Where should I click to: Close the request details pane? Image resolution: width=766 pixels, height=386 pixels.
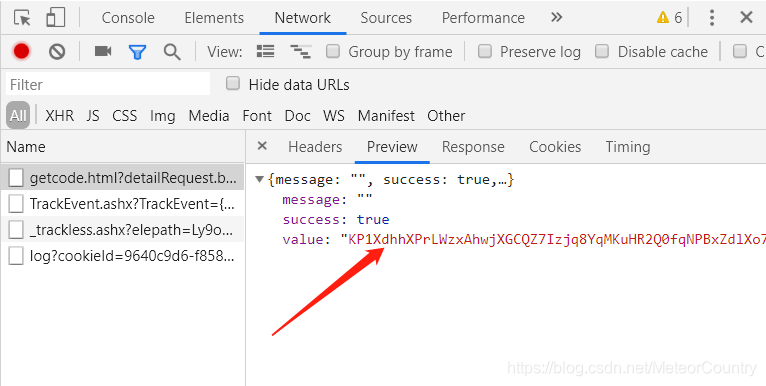262,146
